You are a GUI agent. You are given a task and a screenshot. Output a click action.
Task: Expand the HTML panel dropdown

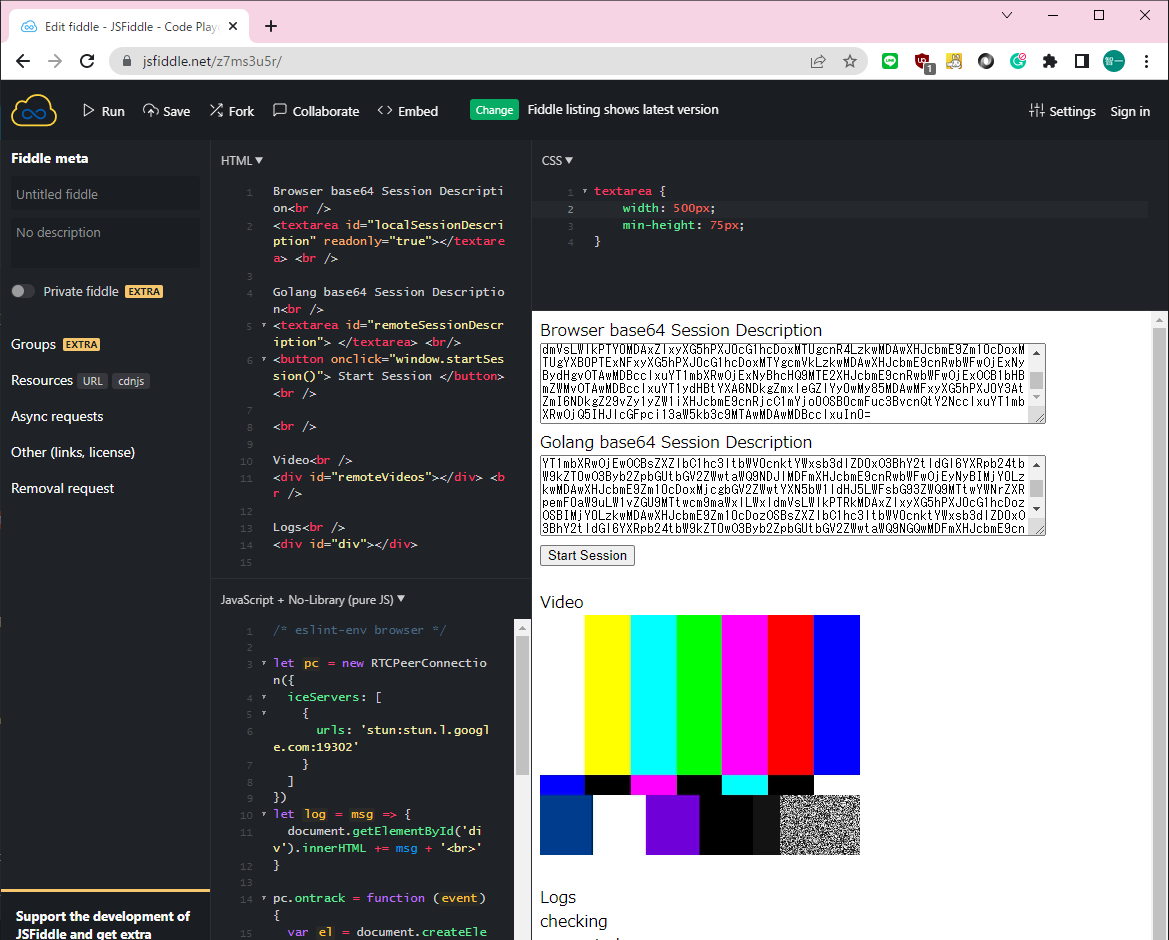[242, 160]
